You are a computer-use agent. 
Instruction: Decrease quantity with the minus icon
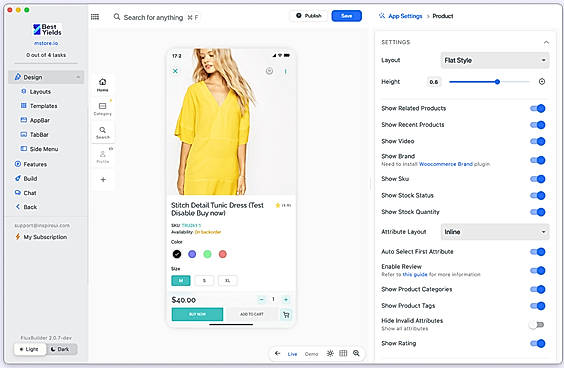[262, 299]
